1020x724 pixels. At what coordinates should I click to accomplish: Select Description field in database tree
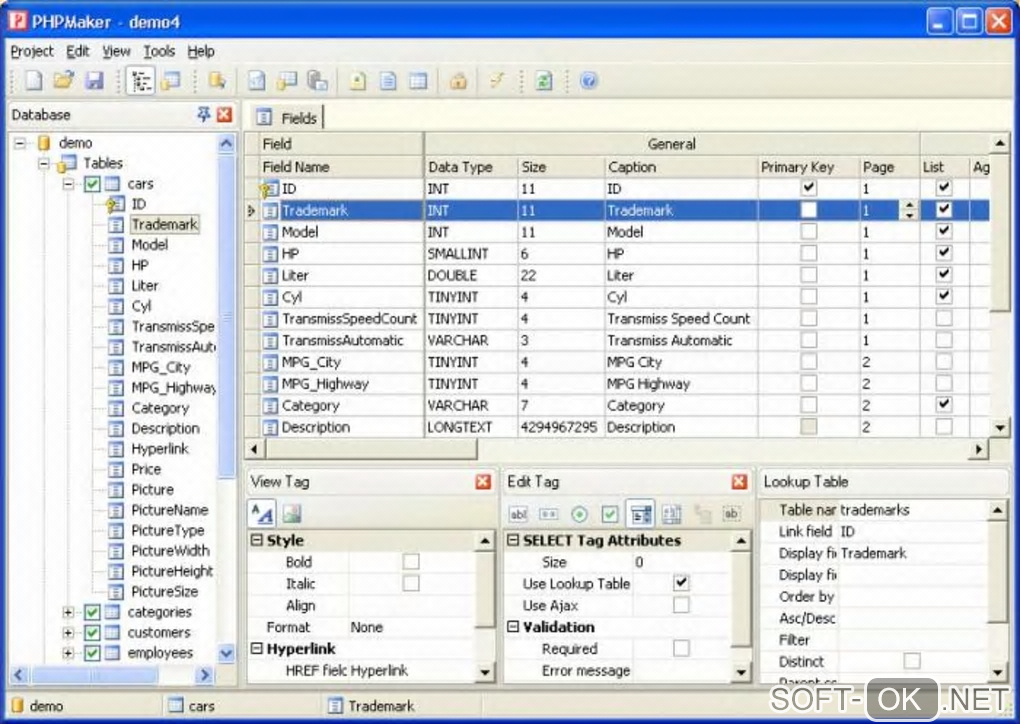pyautogui.click(x=165, y=429)
